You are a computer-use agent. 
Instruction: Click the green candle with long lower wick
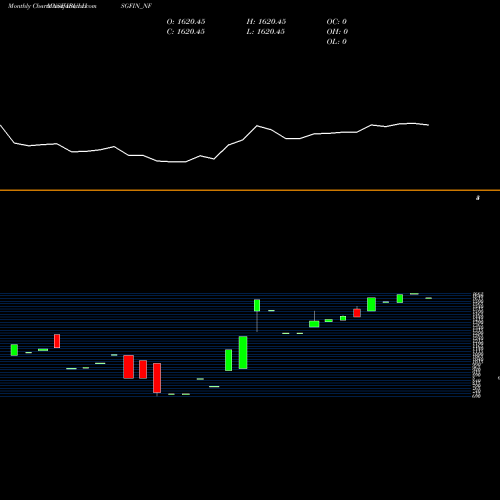pos(257,305)
